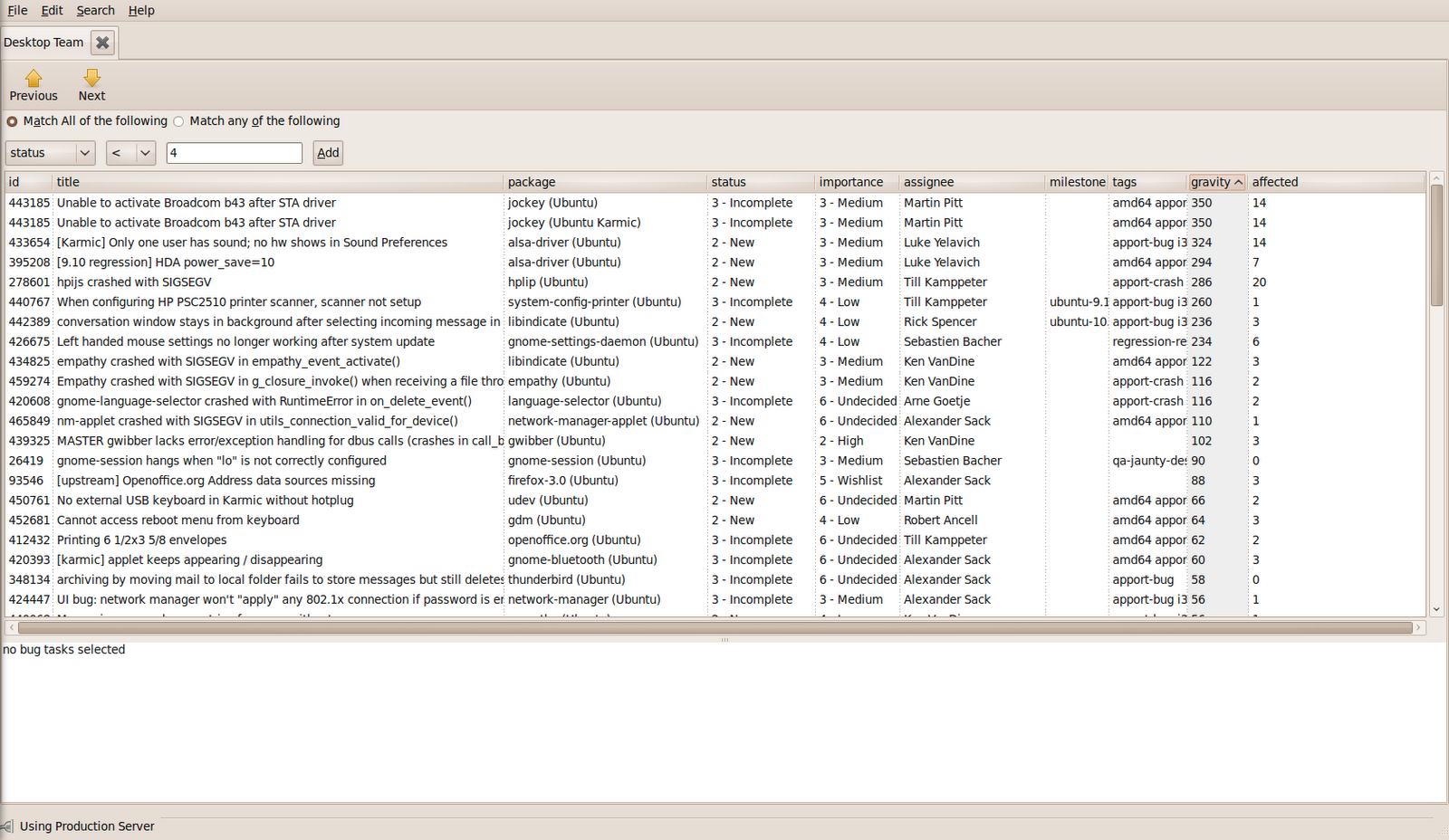Click the 'thunderbird (Ubuntu)' package cell
Viewport: 1449px width, 840px height.
(x=567, y=580)
